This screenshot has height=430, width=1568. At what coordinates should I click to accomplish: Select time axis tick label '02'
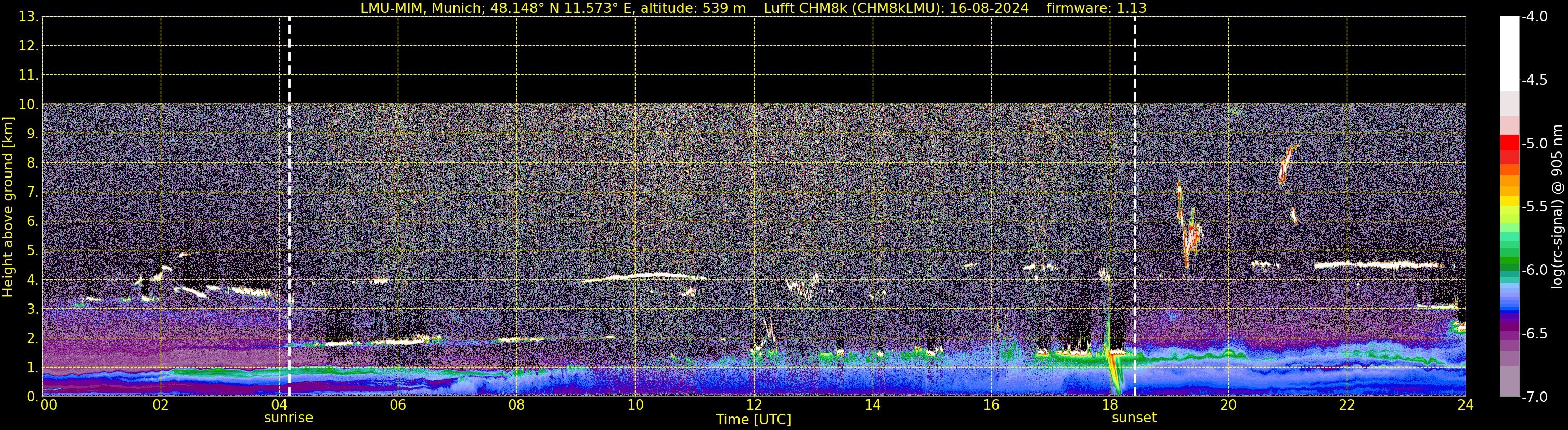[161, 406]
